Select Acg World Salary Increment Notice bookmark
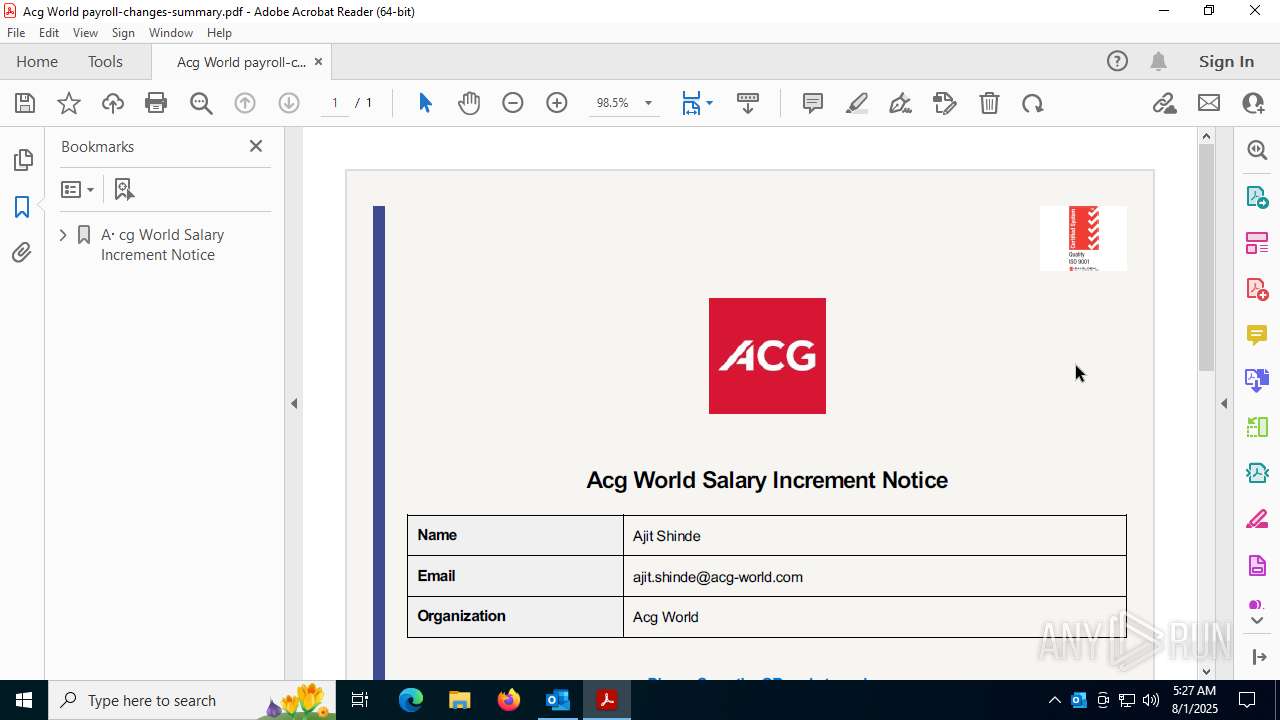Screen dimensions: 1280x720 (162, 245)
